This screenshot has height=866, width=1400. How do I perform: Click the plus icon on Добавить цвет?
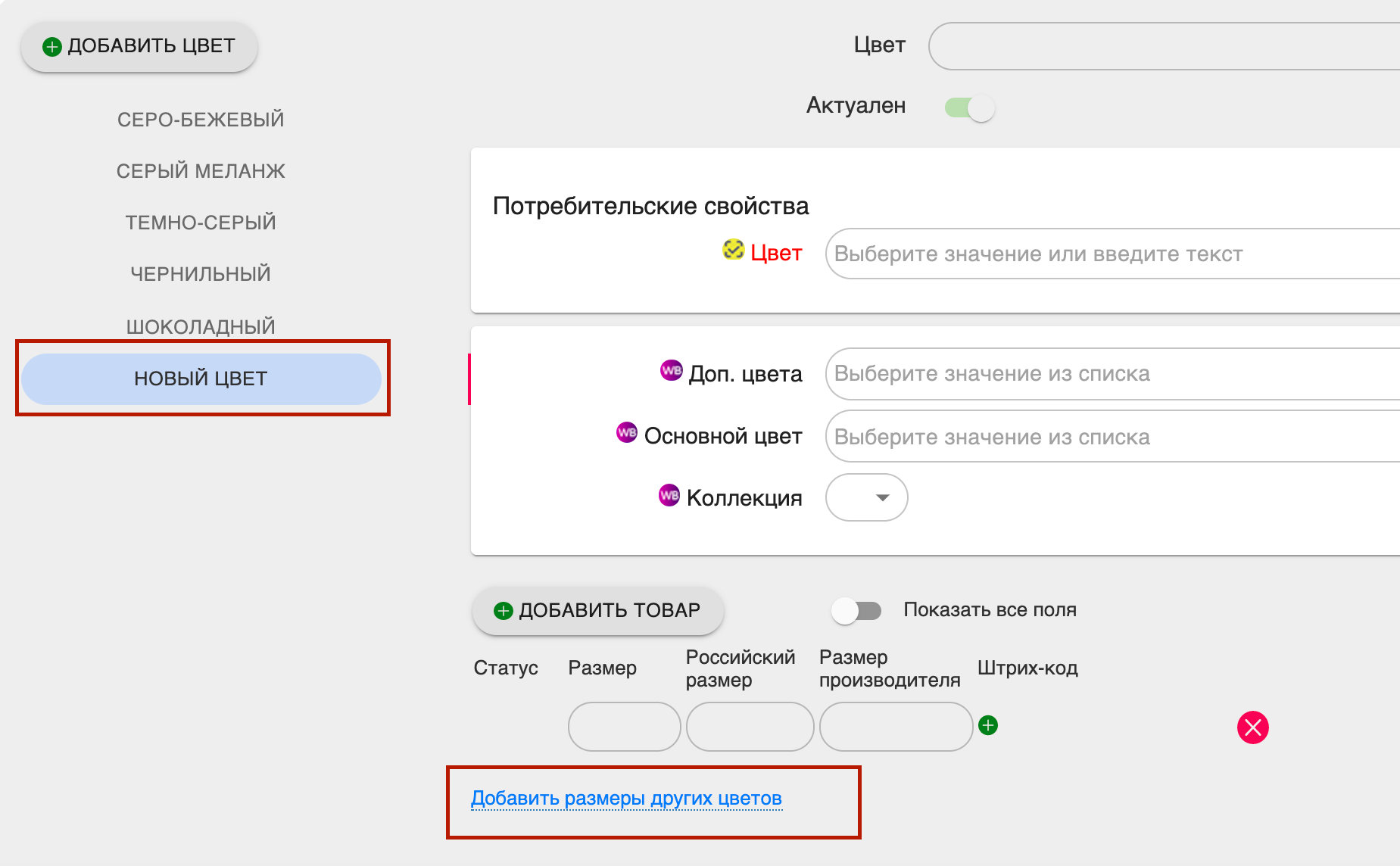click(x=51, y=47)
